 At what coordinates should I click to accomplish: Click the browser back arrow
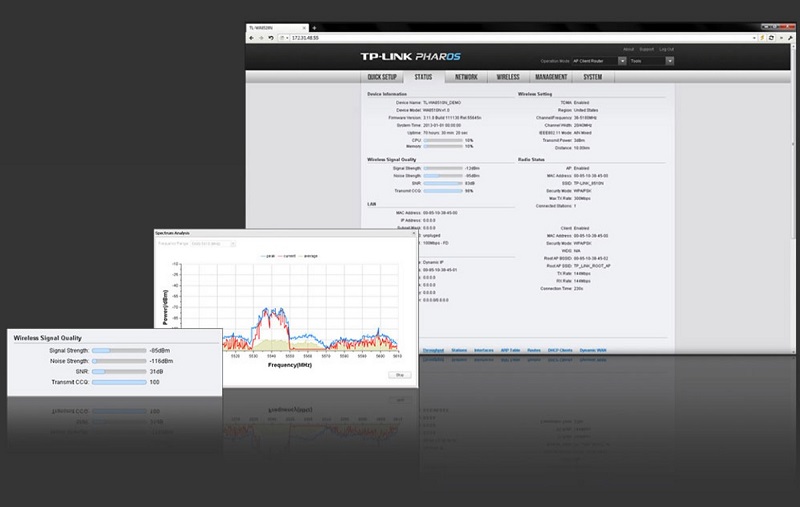[251, 38]
